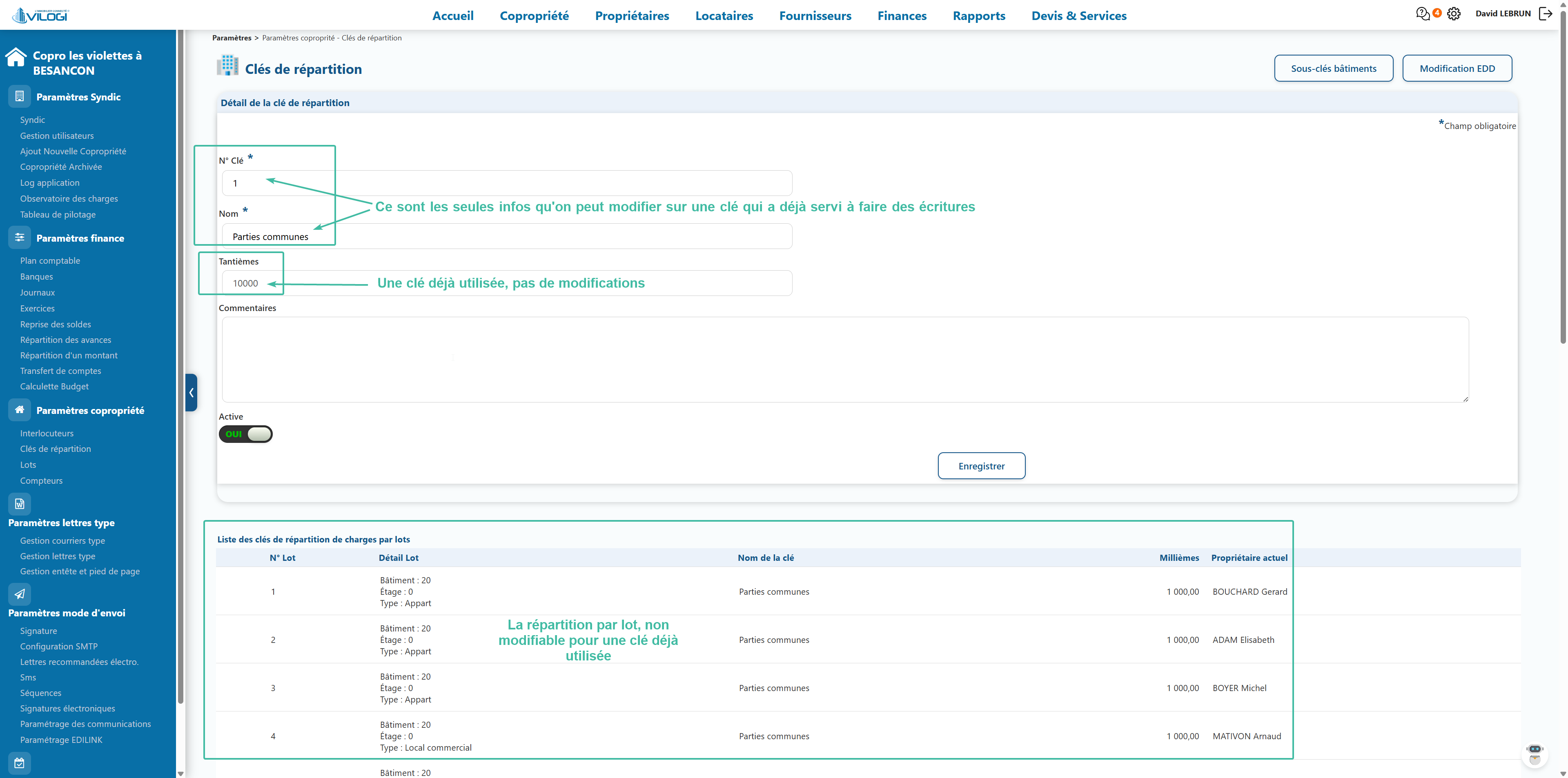
Task: Open the Accueil menu
Action: click(x=453, y=16)
